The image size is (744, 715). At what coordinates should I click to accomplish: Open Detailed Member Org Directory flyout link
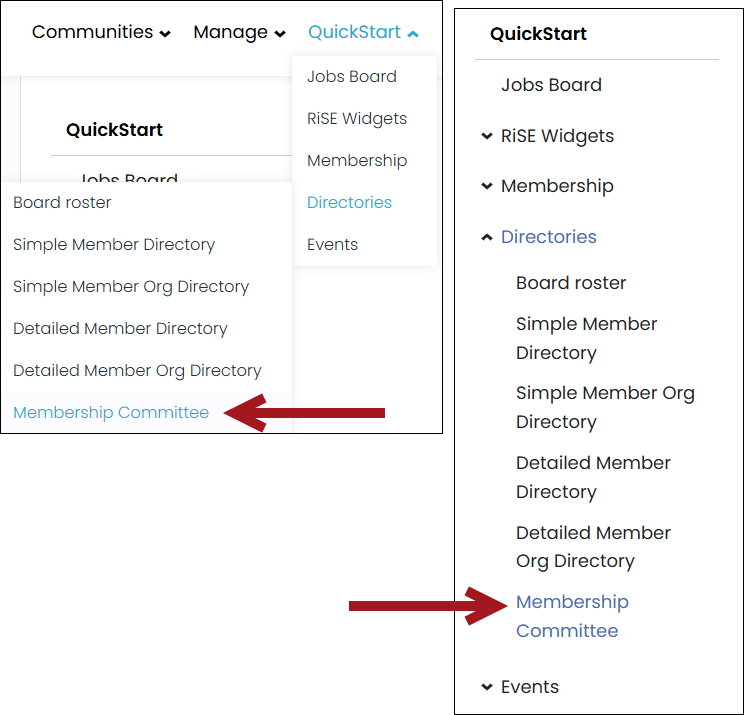[x=137, y=371]
